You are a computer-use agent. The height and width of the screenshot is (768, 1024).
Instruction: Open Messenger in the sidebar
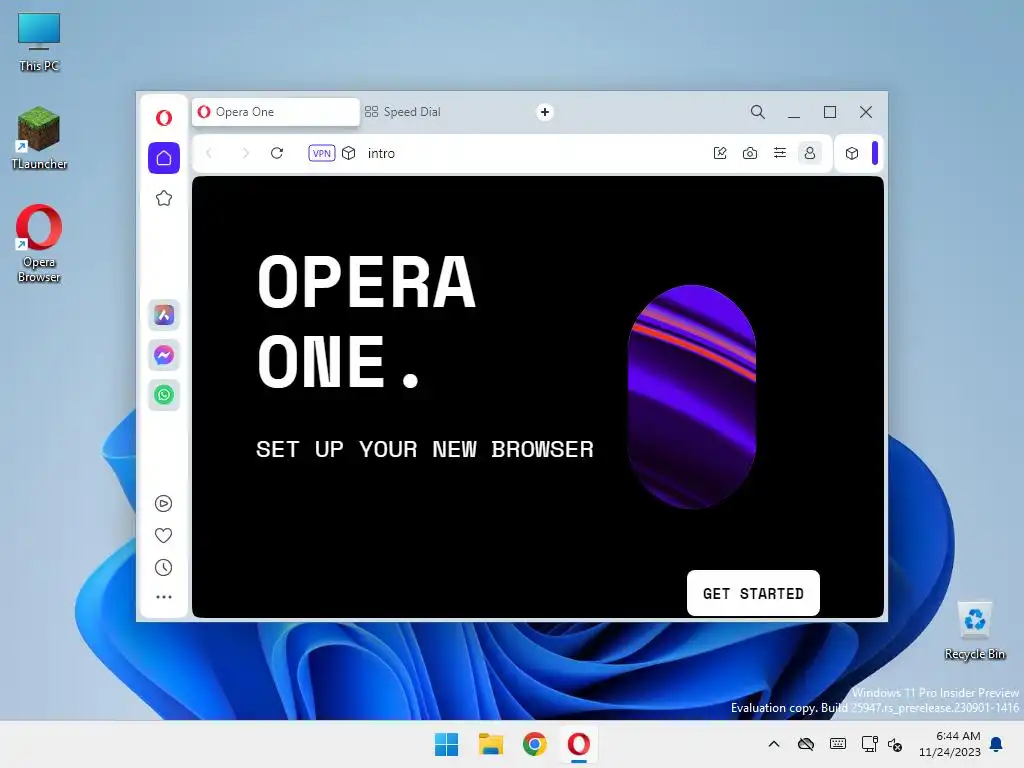pos(164,355)
